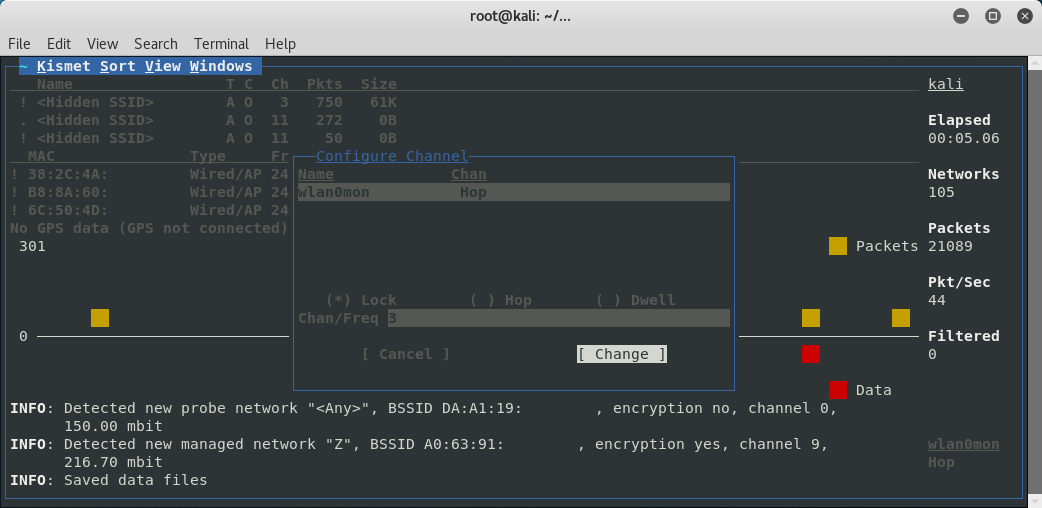Click the Configure Channel dialog title
1042x508 pixels.
392,156
